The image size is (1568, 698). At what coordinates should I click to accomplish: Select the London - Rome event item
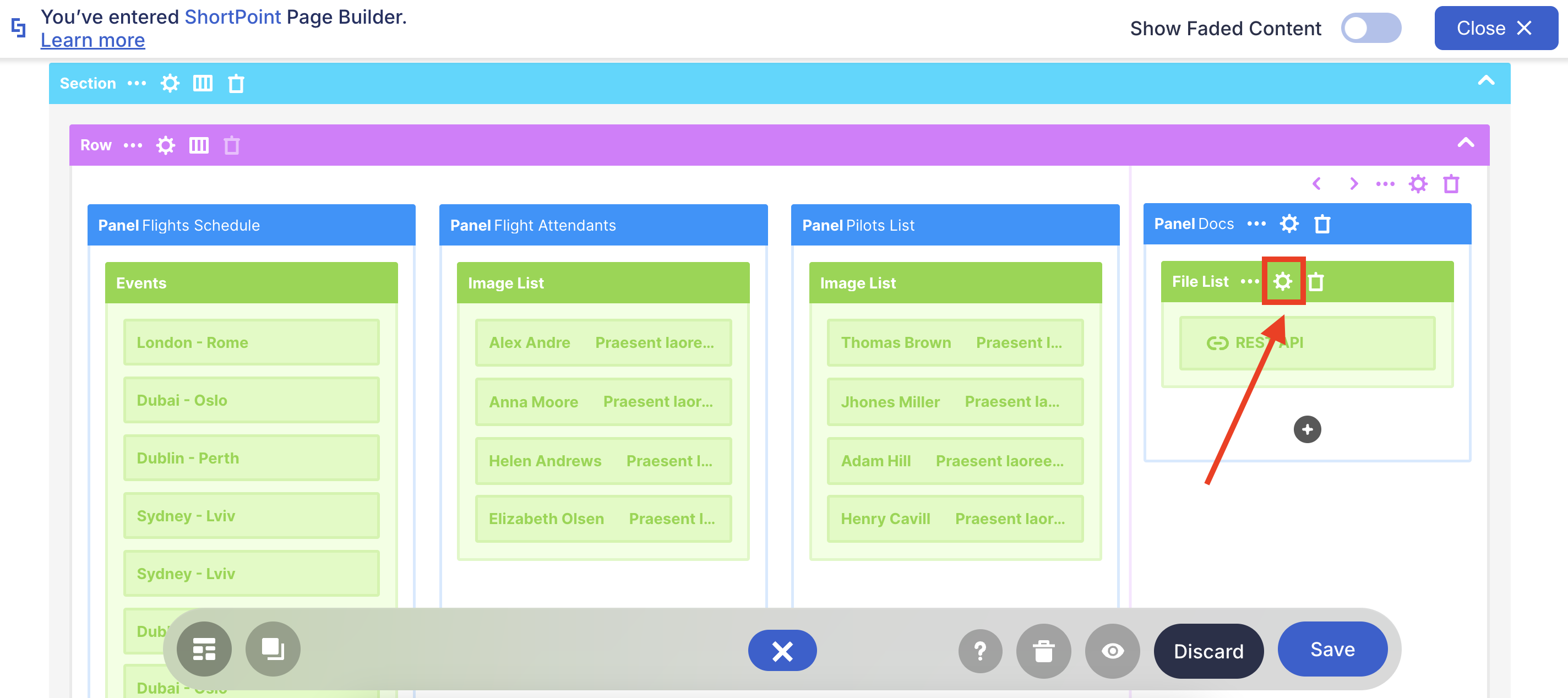(x=252, y=342)
